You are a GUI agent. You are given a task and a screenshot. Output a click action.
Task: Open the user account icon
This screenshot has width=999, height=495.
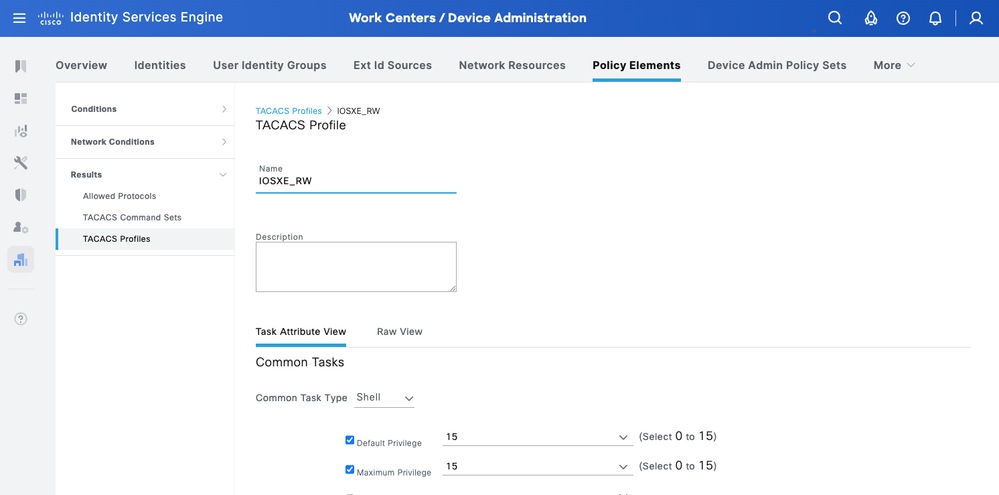[976, 18]
